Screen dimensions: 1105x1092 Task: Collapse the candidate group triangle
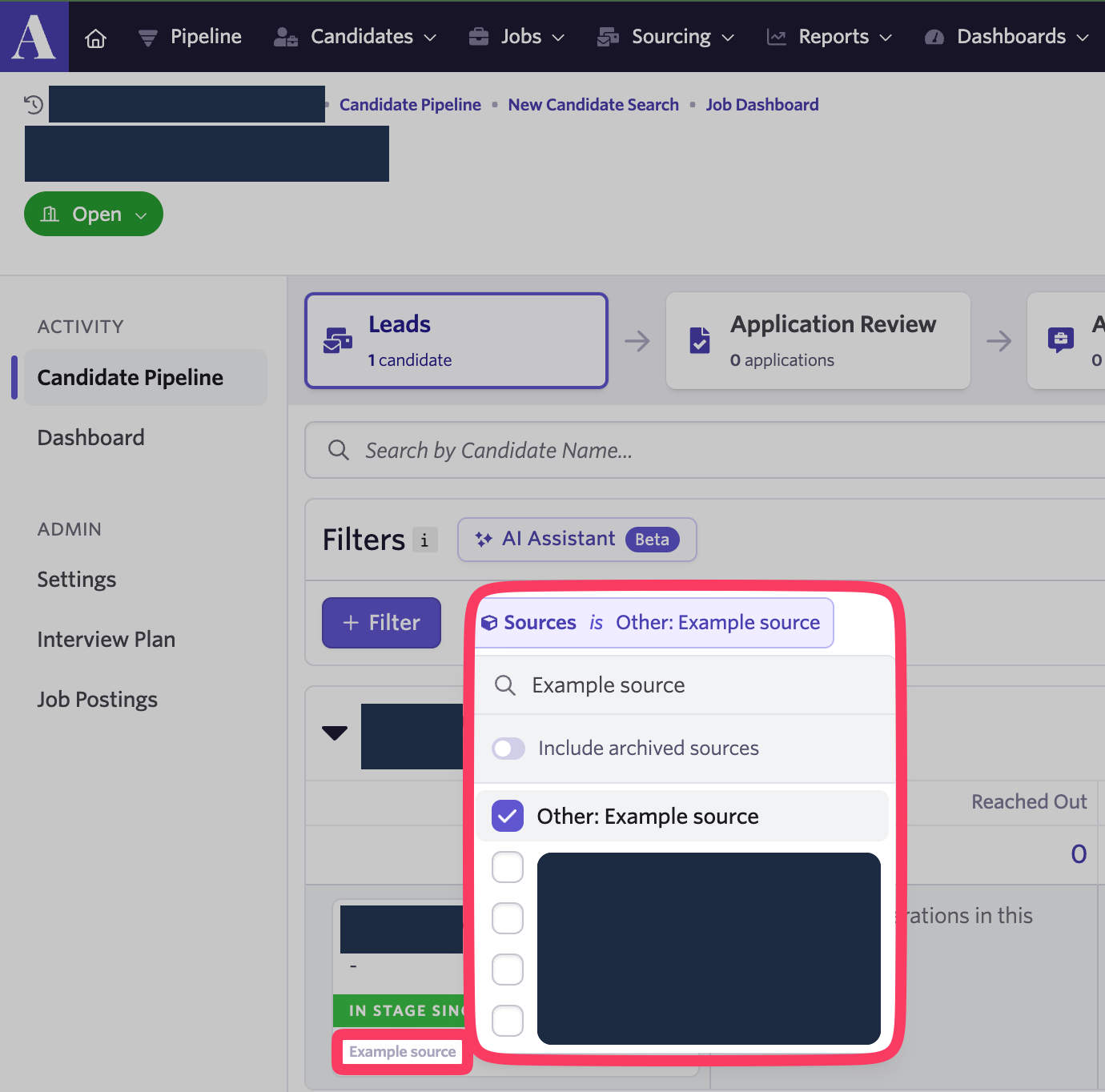coord(335,733)
